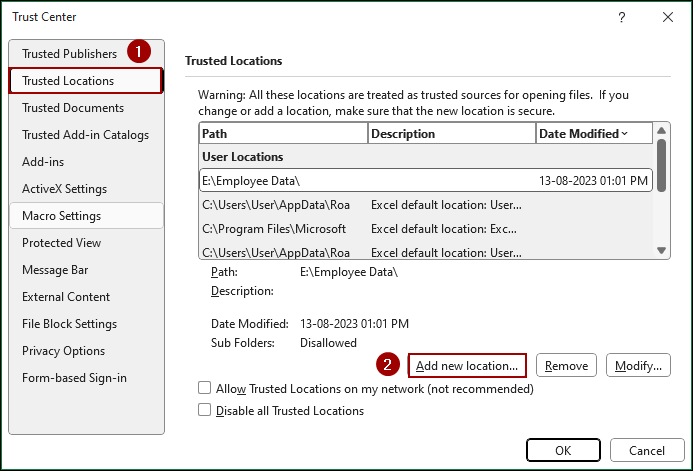
Task: Open the Message Bar section
Action: click(86, 270)
